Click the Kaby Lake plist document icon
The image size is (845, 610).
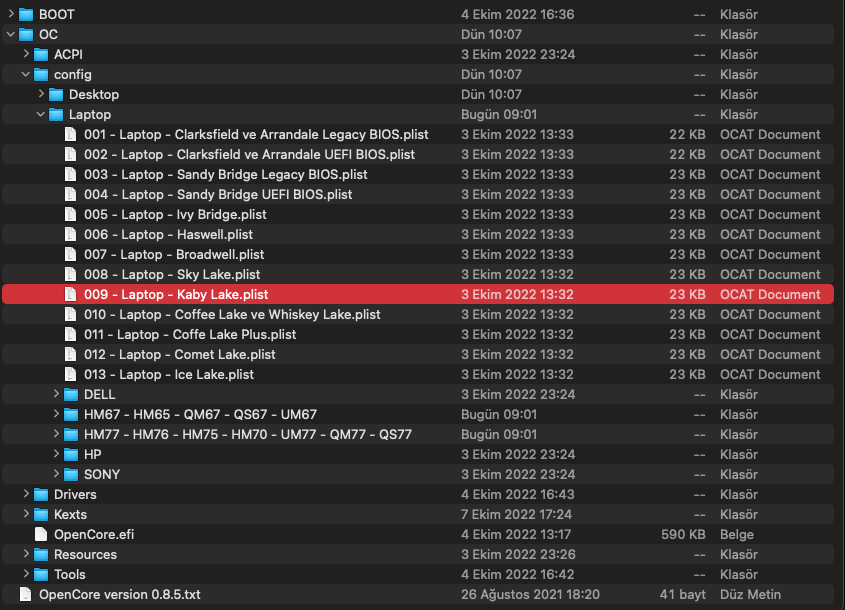coord(71,294)
